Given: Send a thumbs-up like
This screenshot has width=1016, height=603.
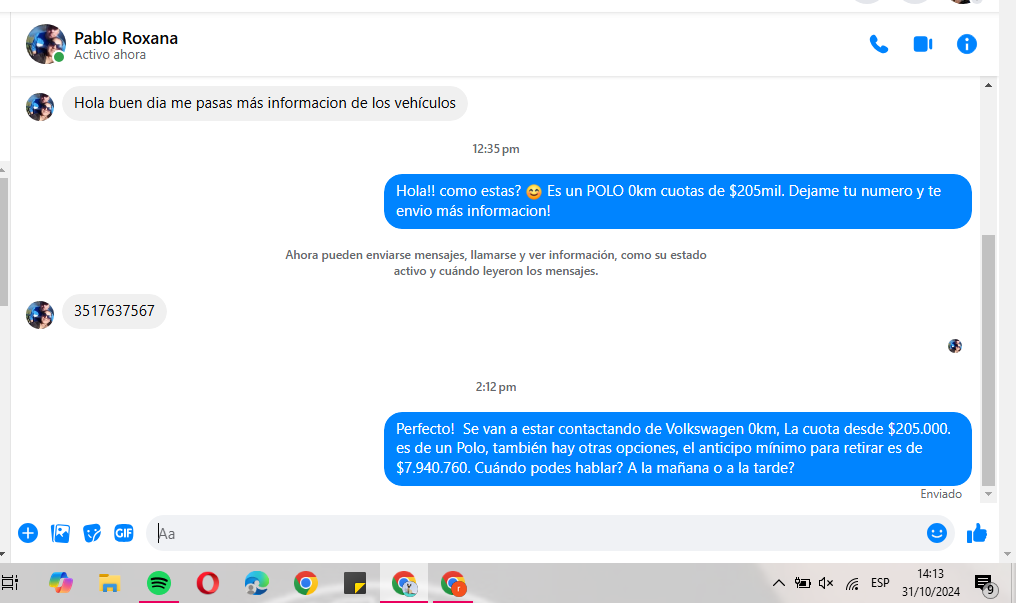Looking at the screenshot, I should point(977,533).
